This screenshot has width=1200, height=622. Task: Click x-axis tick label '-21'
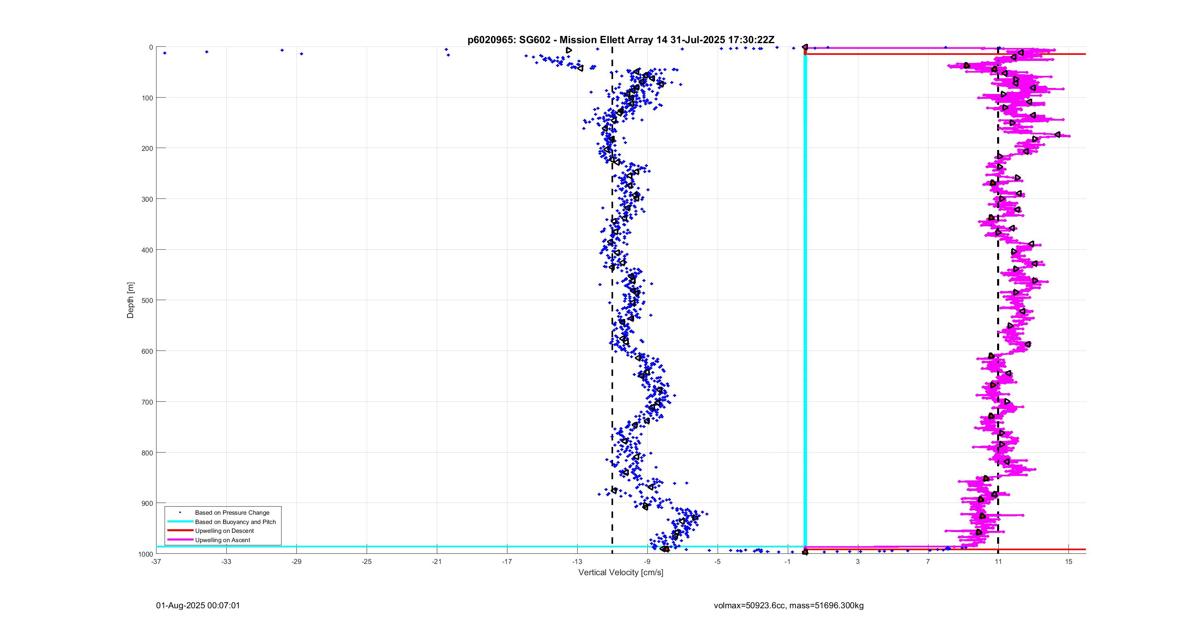pyautogui.click(x=437, y=561)
